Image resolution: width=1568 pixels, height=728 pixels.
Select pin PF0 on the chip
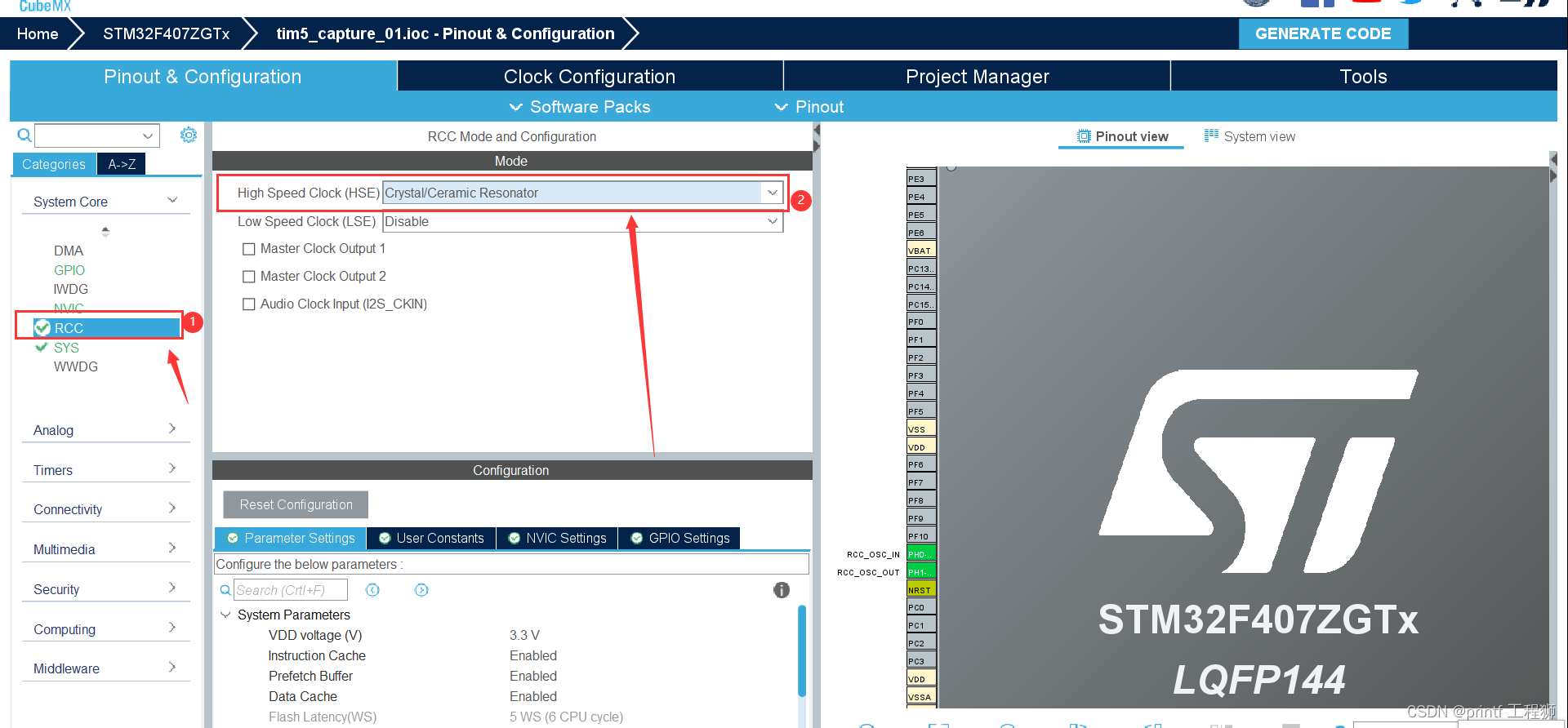921,322
